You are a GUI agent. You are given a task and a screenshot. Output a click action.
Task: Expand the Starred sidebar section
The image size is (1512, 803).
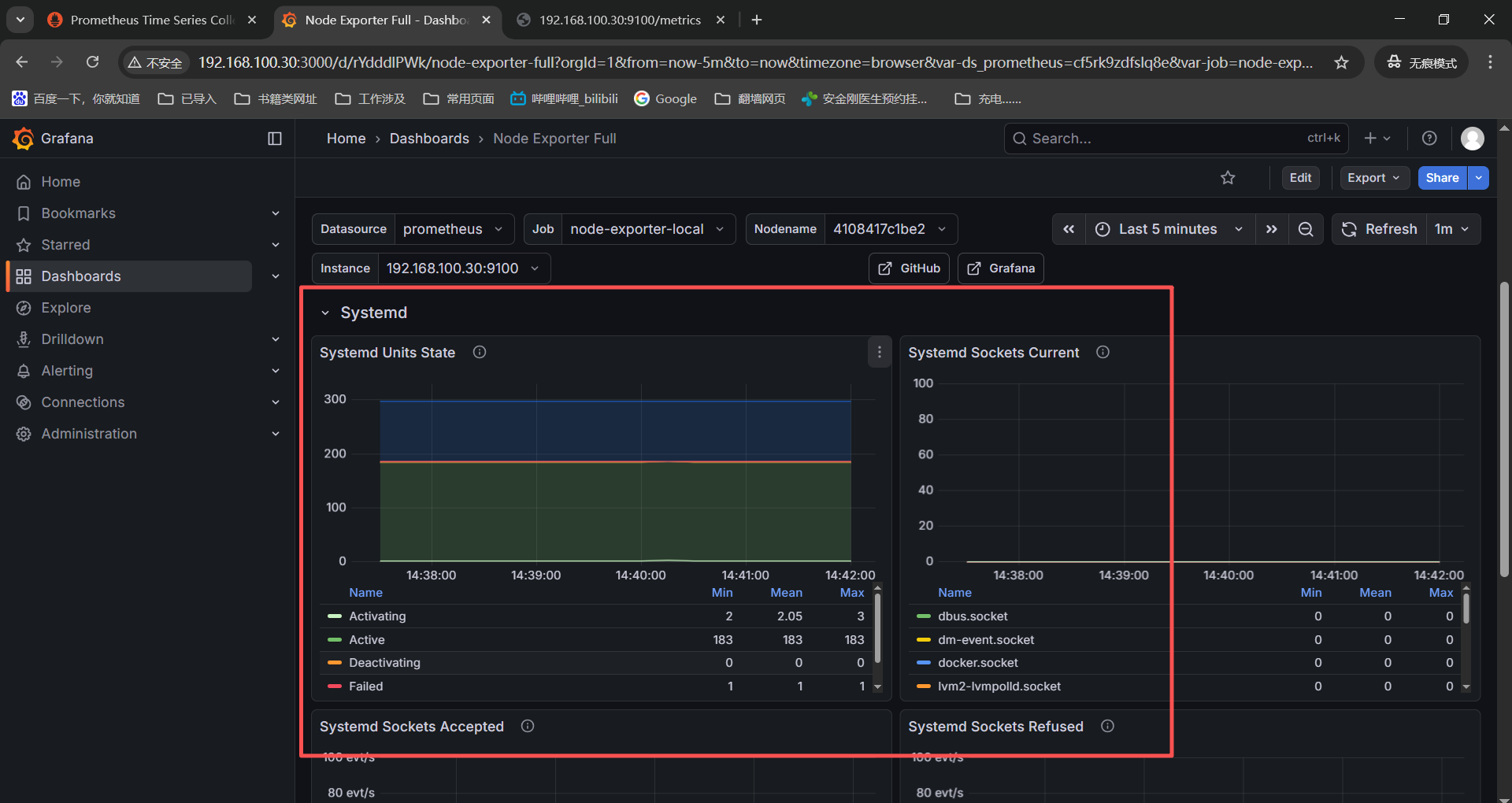pyautogui.click(x=276, y=245)
